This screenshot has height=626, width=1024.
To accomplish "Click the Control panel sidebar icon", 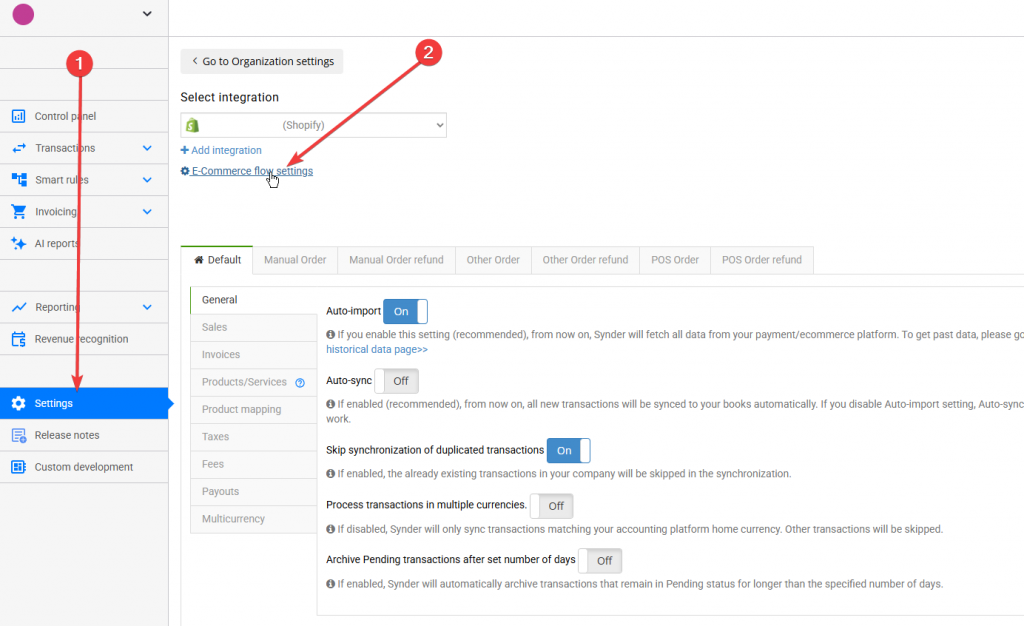I will pyautogui.click(x=18, y=116).
